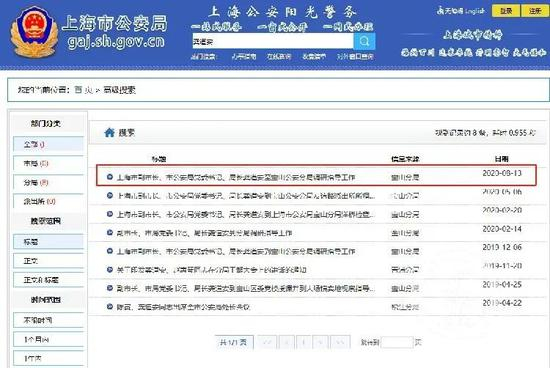Screen dimensions: 550x368
Task: Focus the 跳转到 page number input
Action: click(397, 342)
